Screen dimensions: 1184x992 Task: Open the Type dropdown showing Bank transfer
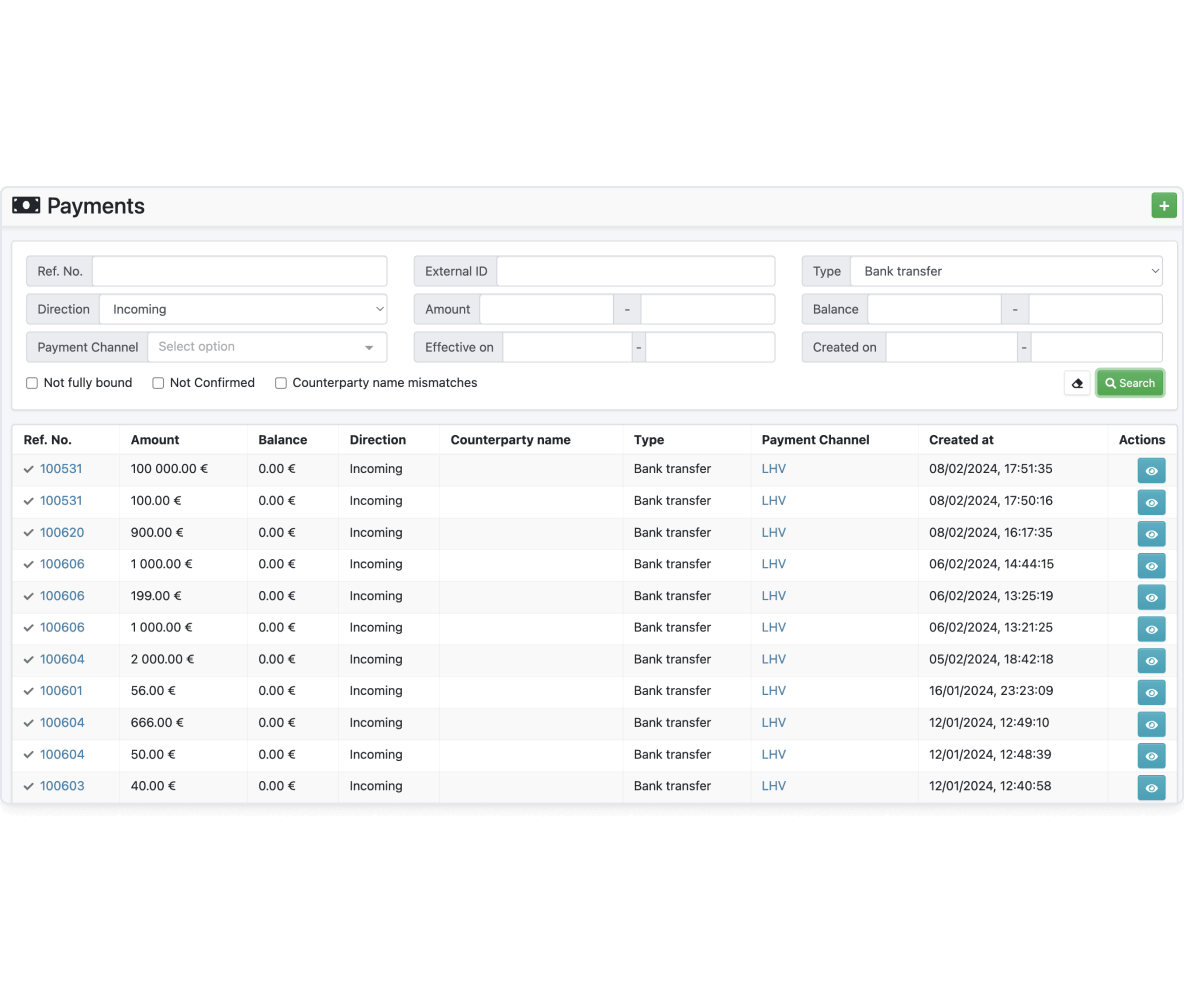[1006, 271]
